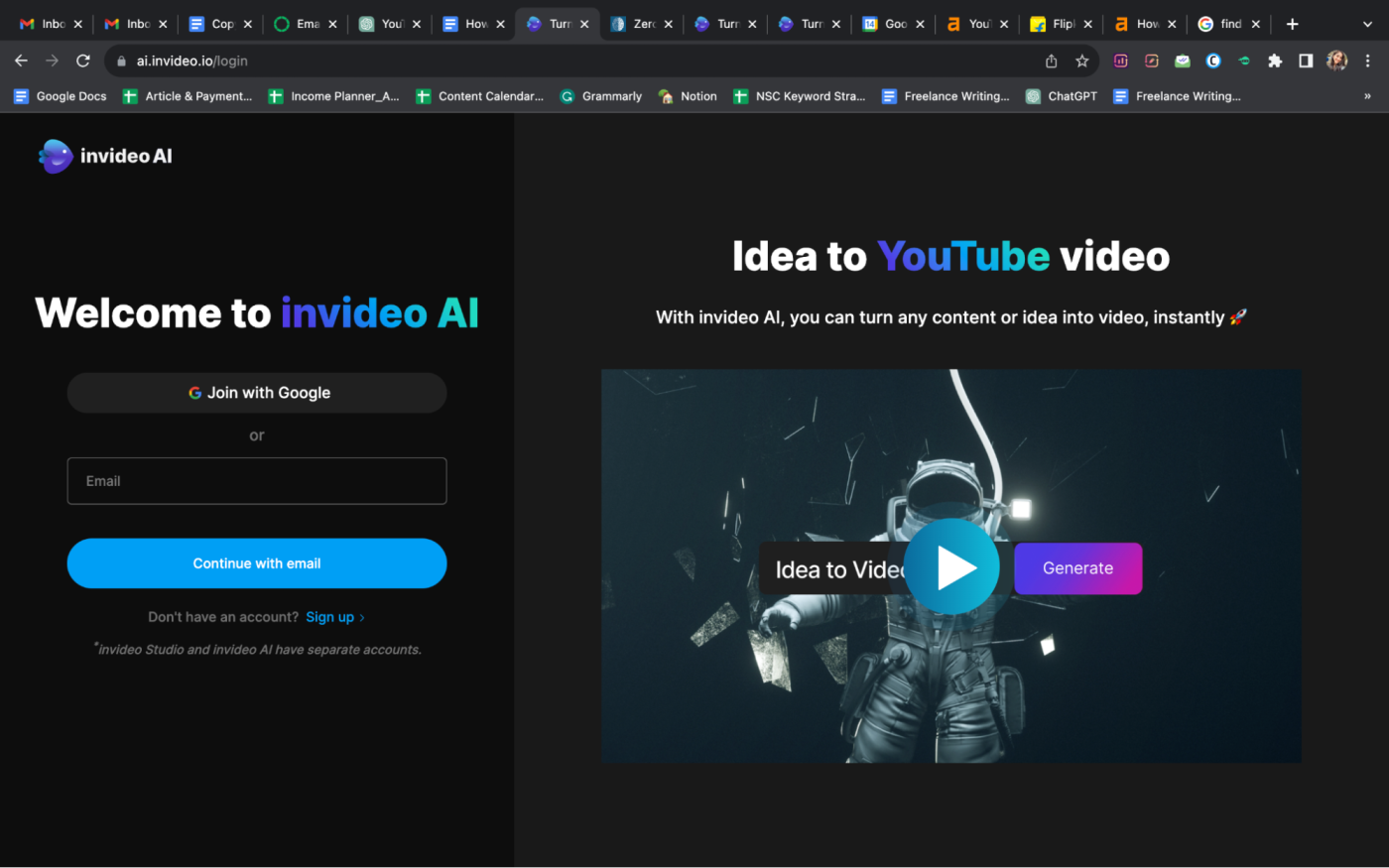Play the Idea to Video preview

tap(951, 566)
